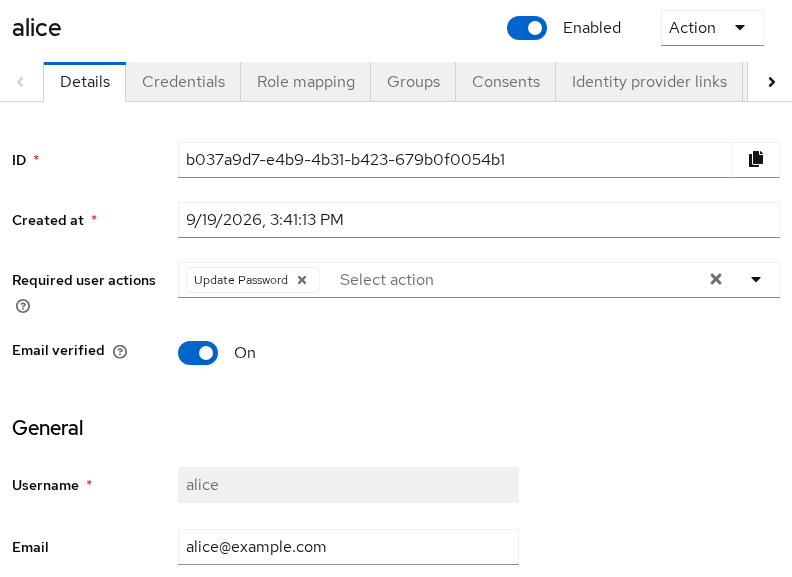The image size is (792, 577).
Task: Open required user actions dropdown arrow
Action: (756, 279)
